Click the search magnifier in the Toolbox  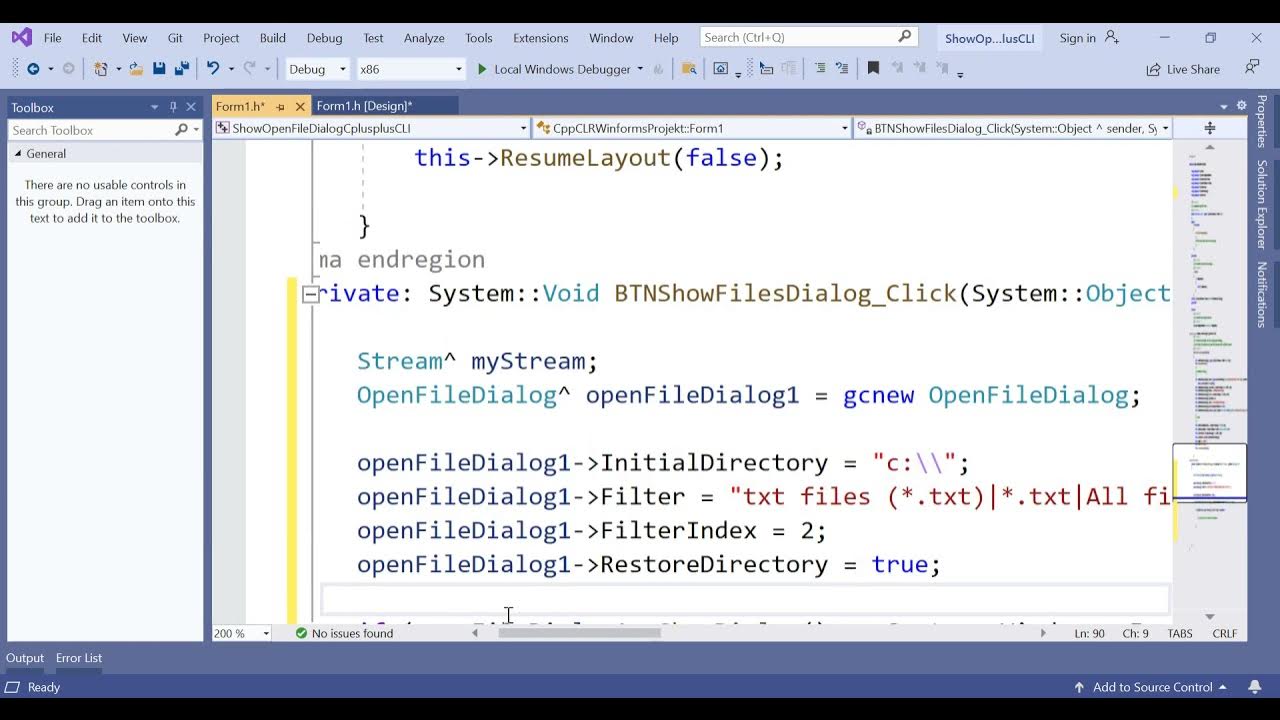coord(181,130)
